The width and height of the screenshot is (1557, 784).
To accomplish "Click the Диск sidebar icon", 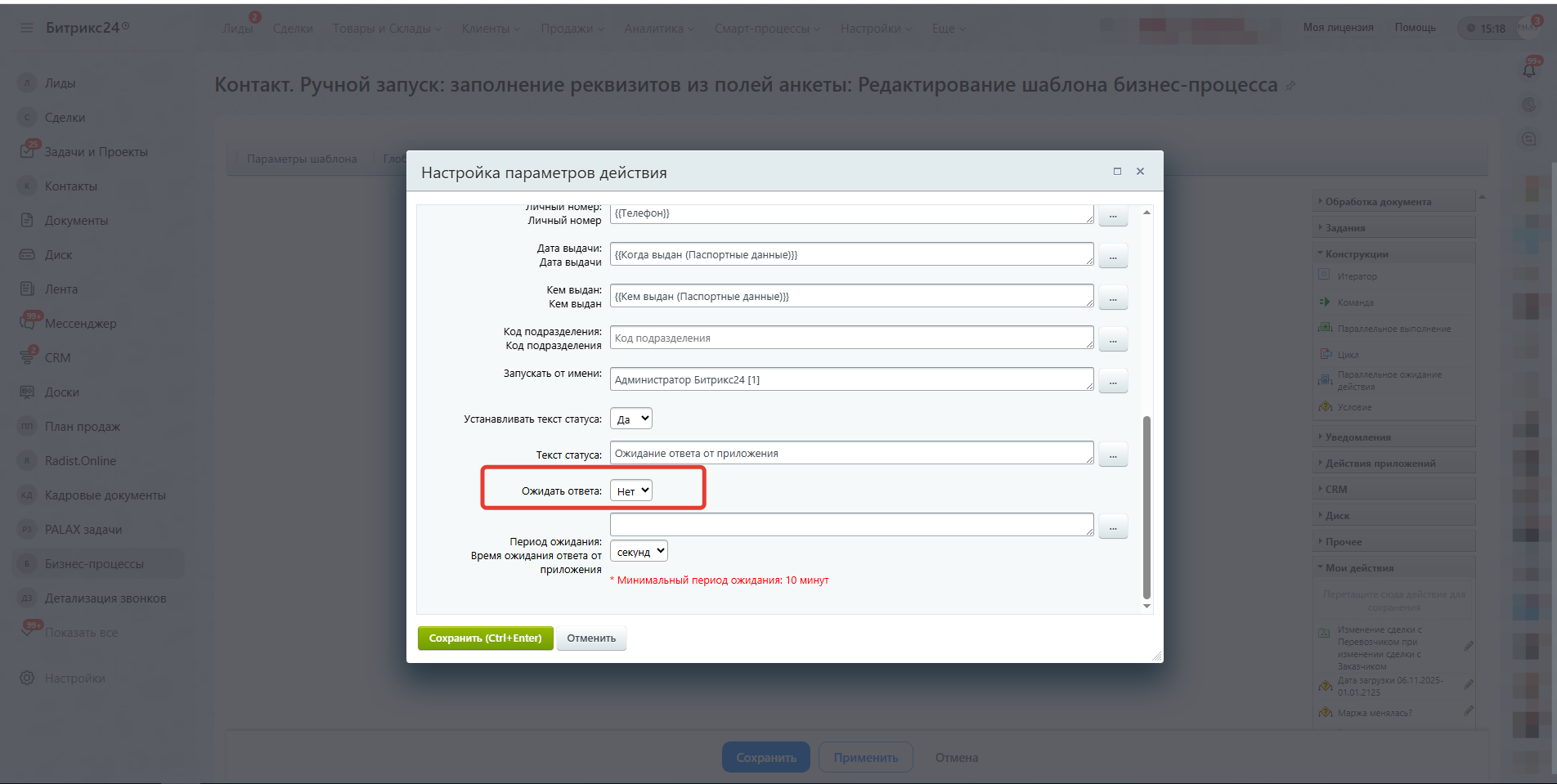I will (27, 254).
